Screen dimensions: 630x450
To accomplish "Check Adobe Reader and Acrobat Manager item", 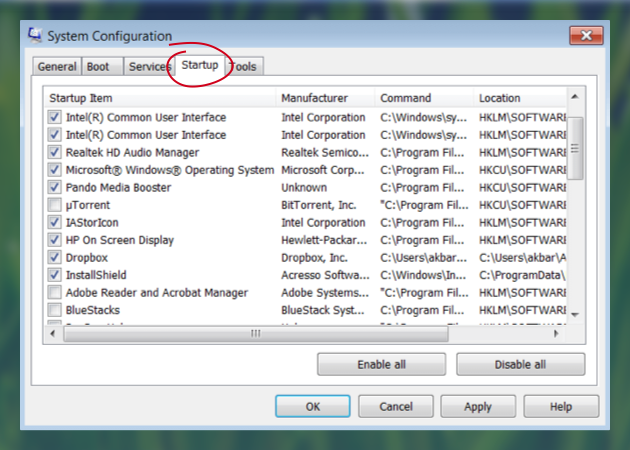I will (x=54, y=292).
